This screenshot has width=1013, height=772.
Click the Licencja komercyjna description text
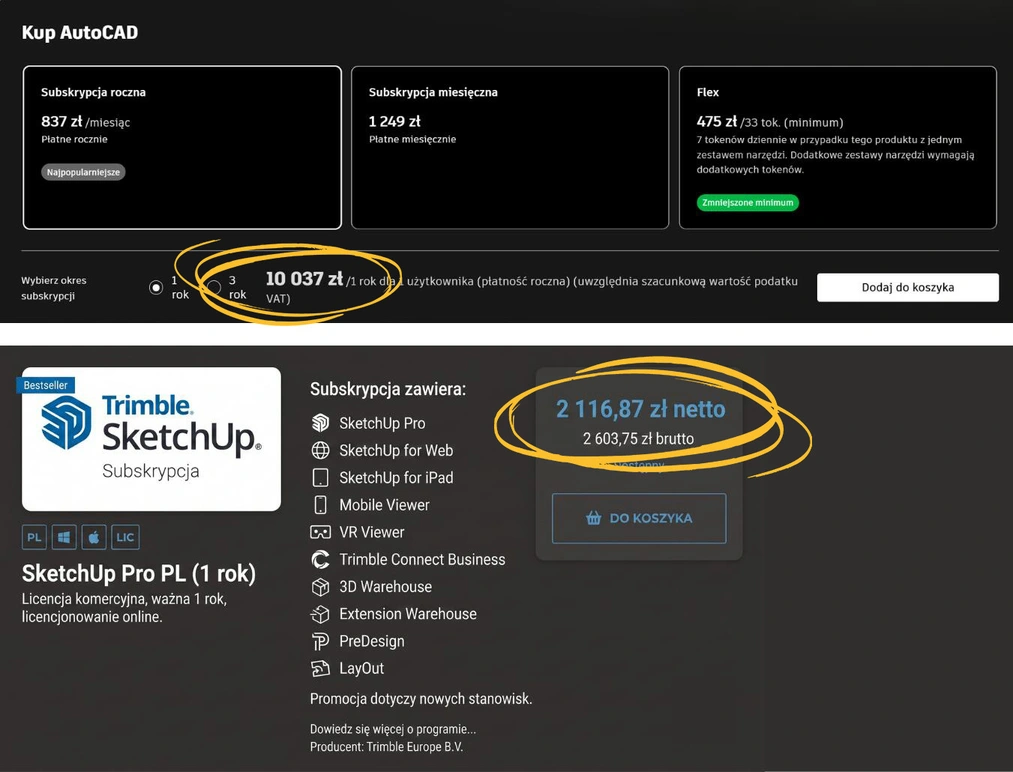click(x=124, y=608)
